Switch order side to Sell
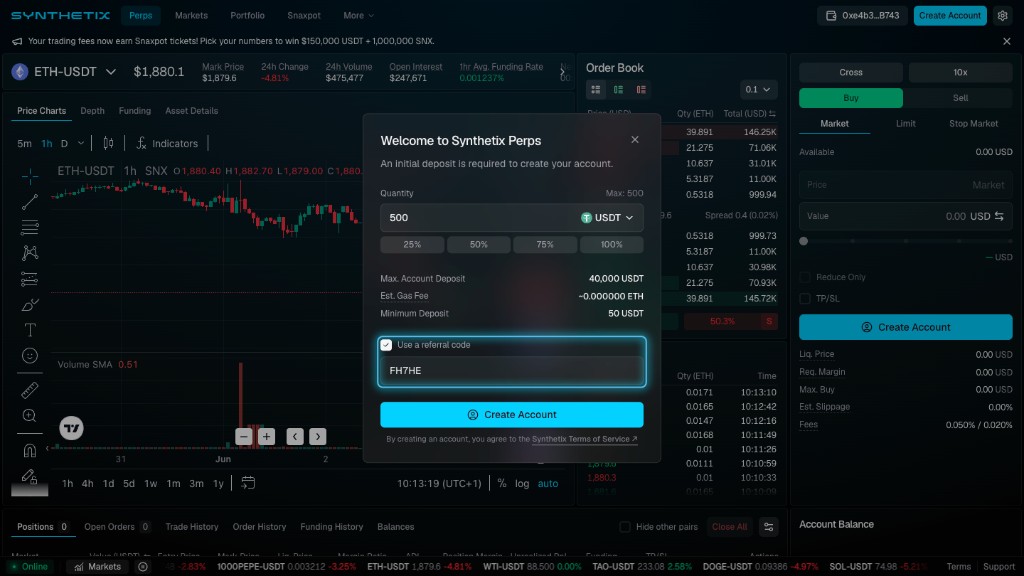The width and height of the screenshot is (1024, 576). (960, 98)
